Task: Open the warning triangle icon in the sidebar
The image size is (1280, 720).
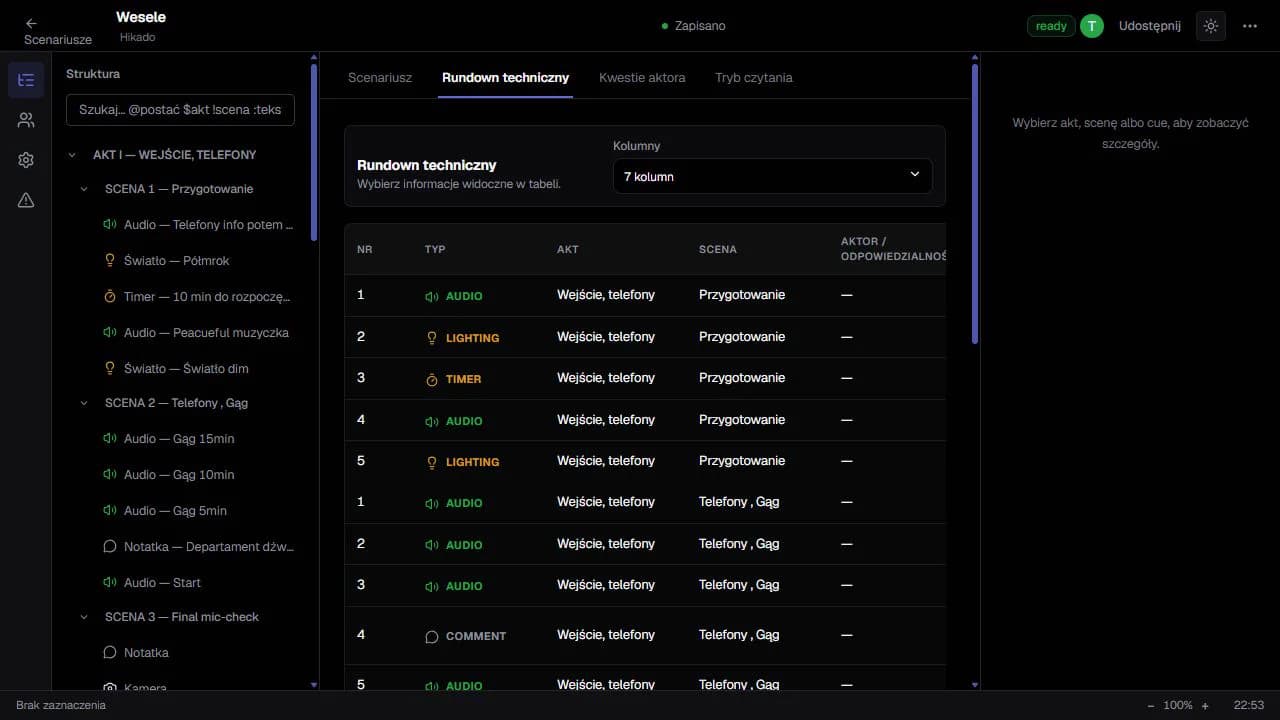Action: click(26, 200)
